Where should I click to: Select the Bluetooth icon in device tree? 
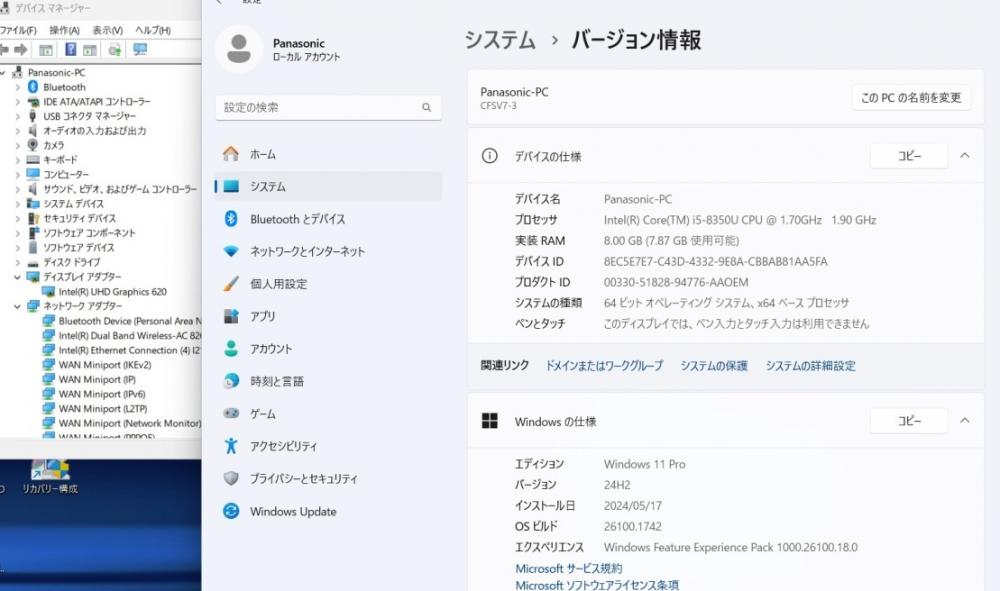(33, 87)
